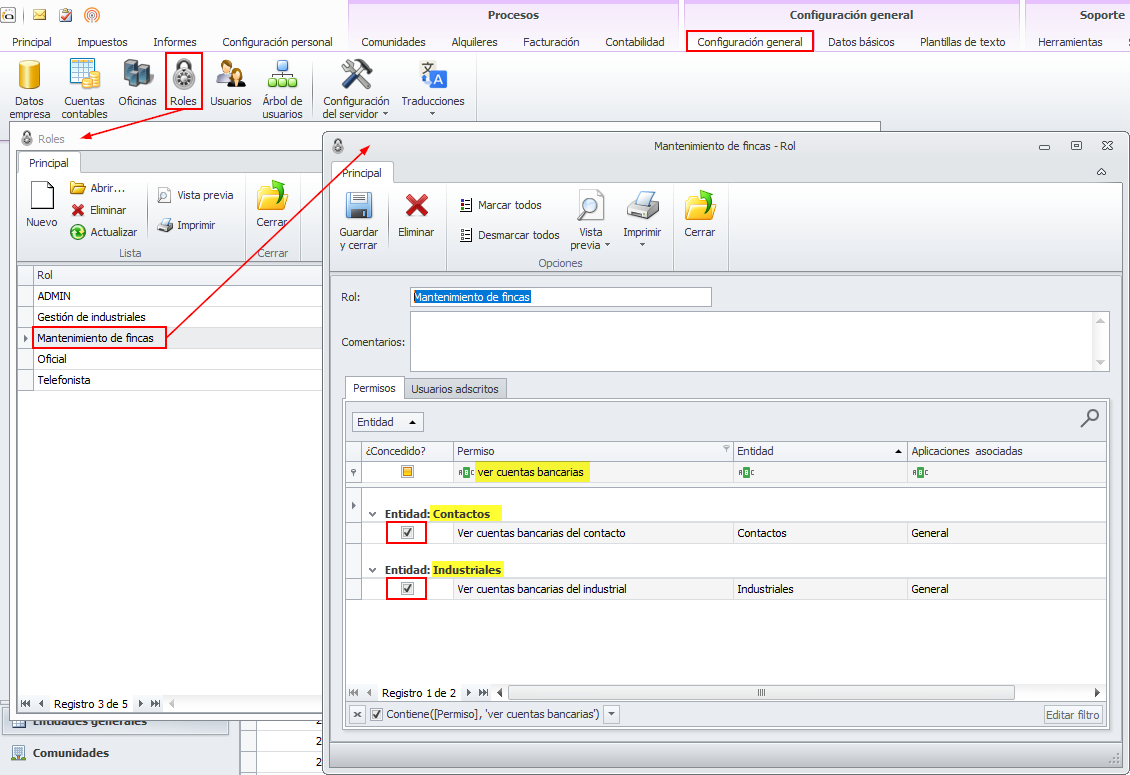Image resolution: width=1130 pixels, height=775 pixels.
Task: Click Permiso filter cell 'ver cuentas bancarias'
Action: pos(594,472)
